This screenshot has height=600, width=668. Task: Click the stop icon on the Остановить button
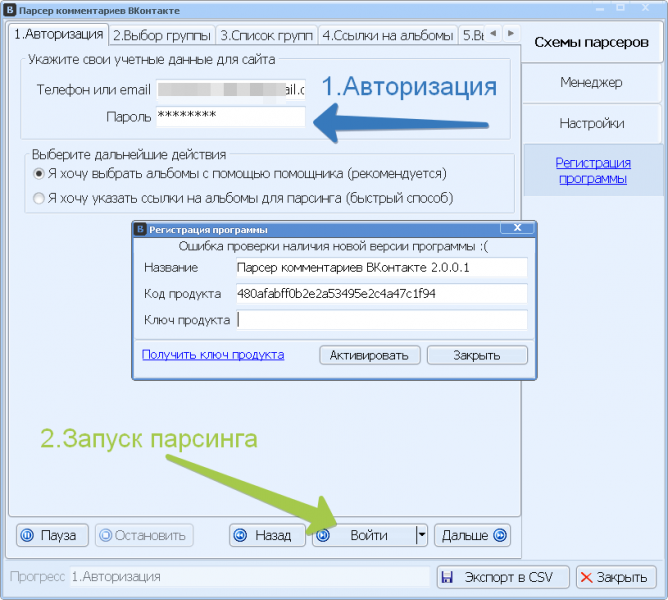(x=105, y=535)
